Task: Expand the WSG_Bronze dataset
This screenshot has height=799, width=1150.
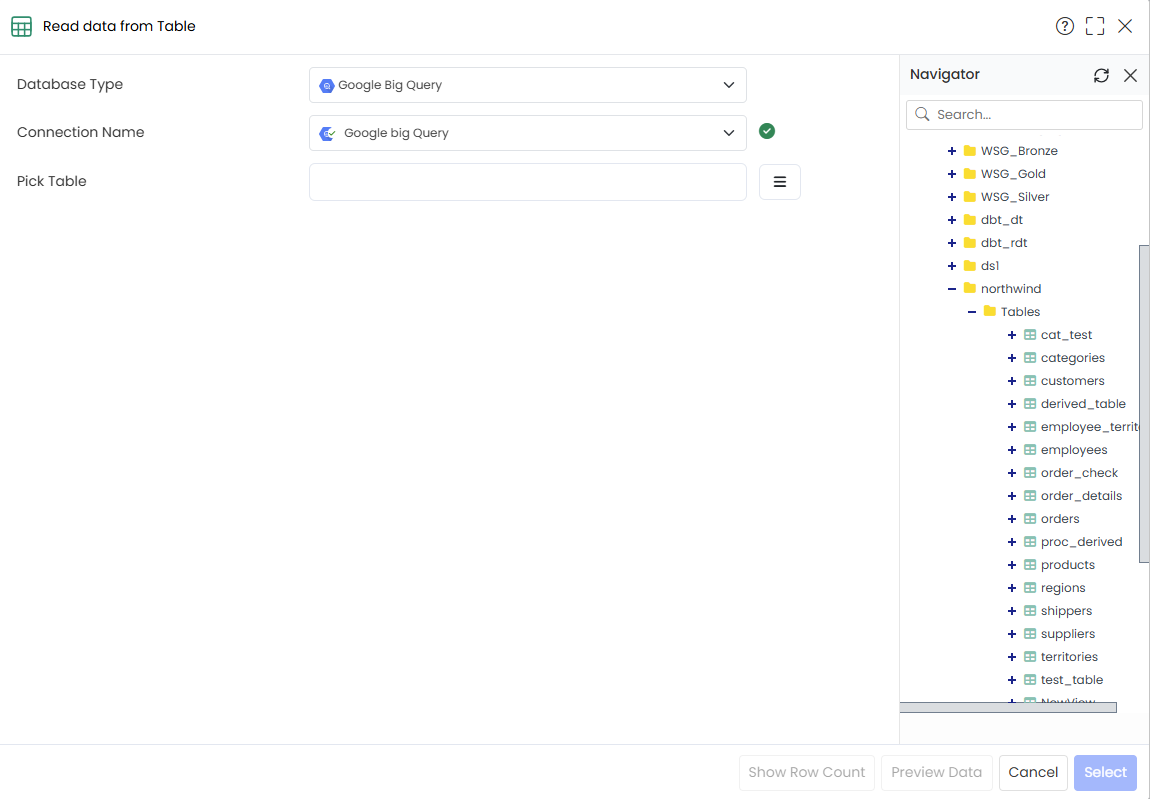Action: pyautogui.click(x=951, y=151)
